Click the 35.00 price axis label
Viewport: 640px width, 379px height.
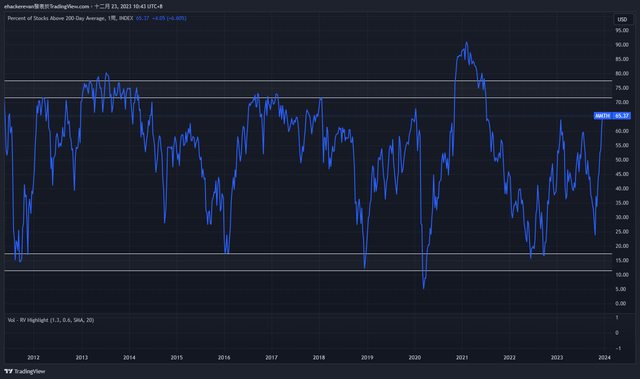point(622,203)
